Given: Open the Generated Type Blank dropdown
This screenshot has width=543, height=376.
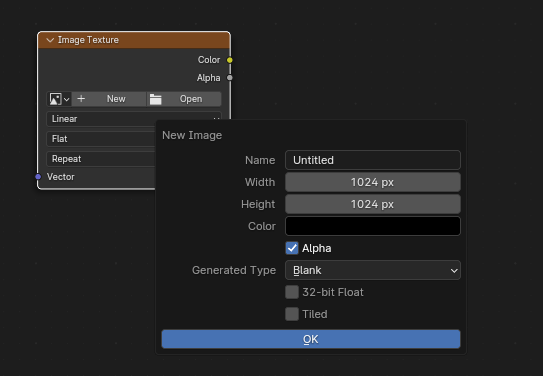Looking at the screenshot, I should pos(373,270).
